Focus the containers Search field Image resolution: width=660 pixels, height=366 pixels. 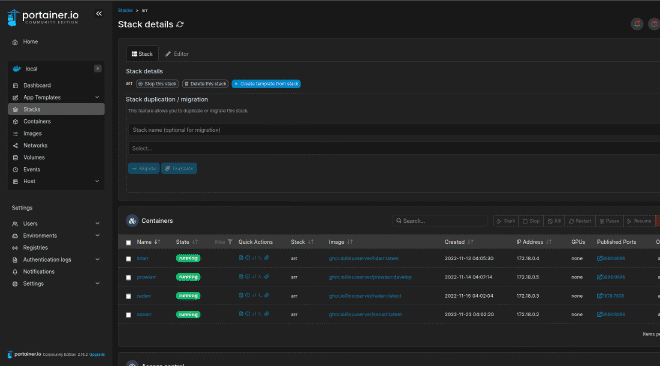(x=440, y=221)
